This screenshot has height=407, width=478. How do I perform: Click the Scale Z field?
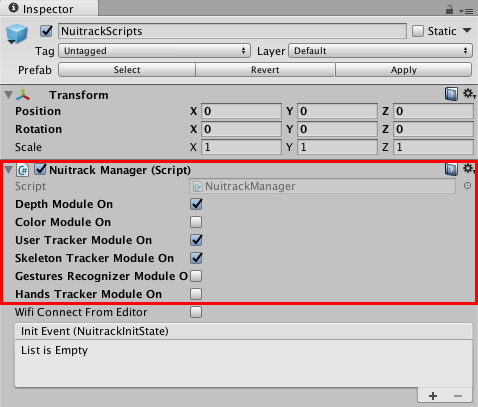coord(433,147)
